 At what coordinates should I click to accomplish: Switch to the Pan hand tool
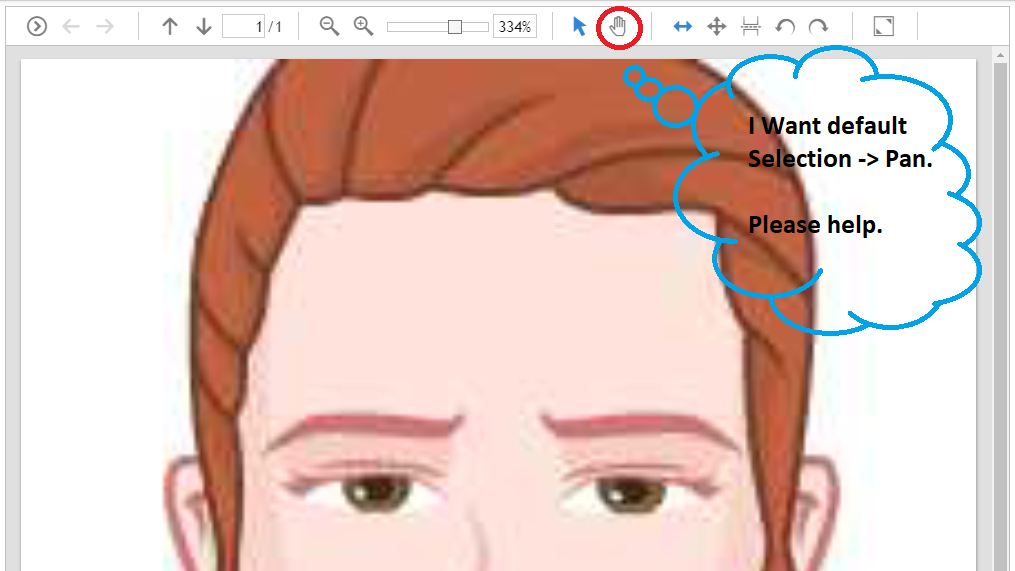[x=618, y=27]
